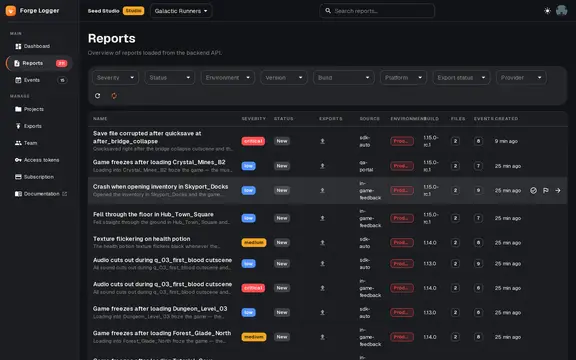Click the Access tokens key icon
Viewport: 576px width, 360px height.
18,160
